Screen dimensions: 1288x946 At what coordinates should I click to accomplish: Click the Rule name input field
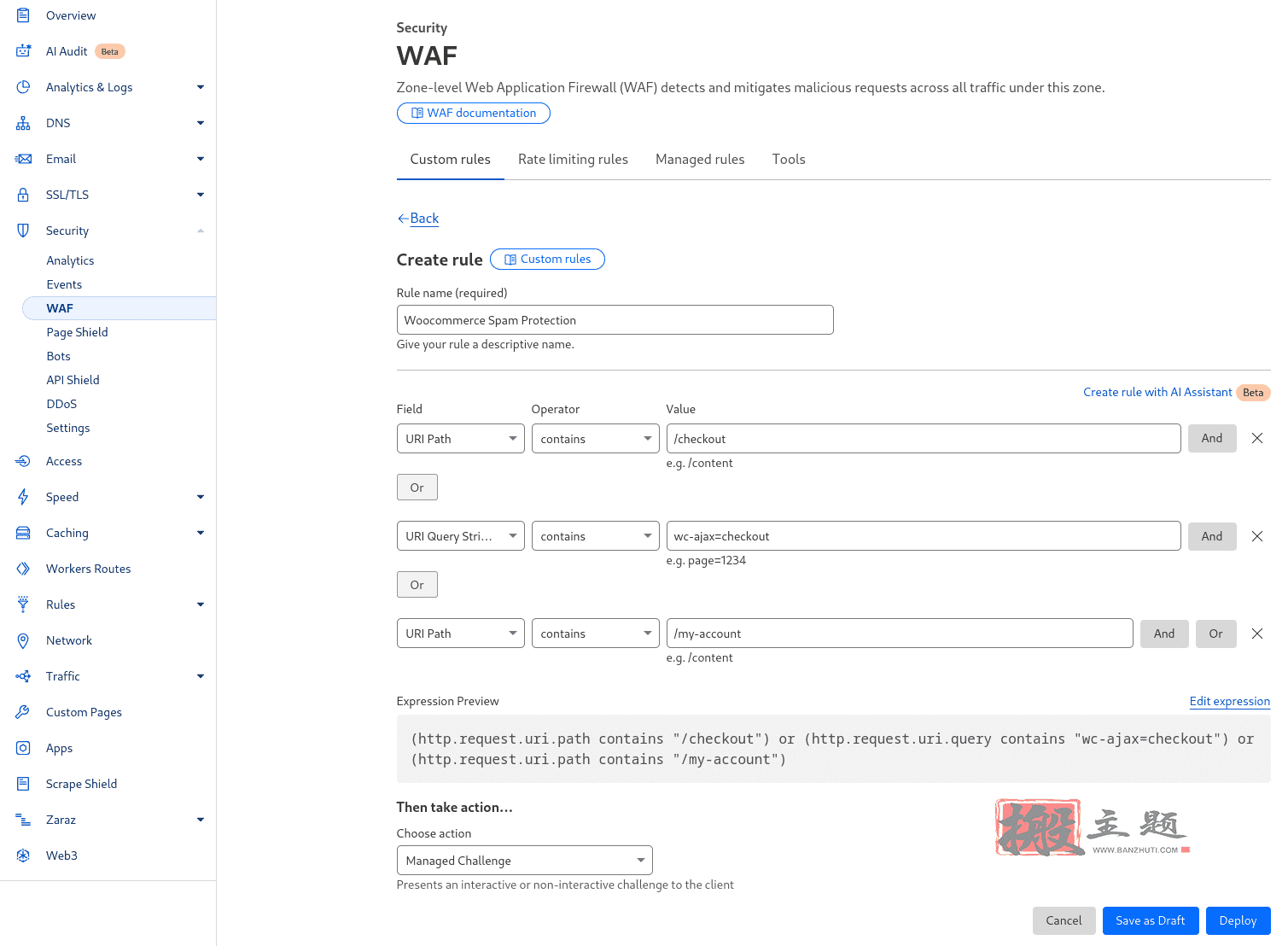click(x=615, y=320)
